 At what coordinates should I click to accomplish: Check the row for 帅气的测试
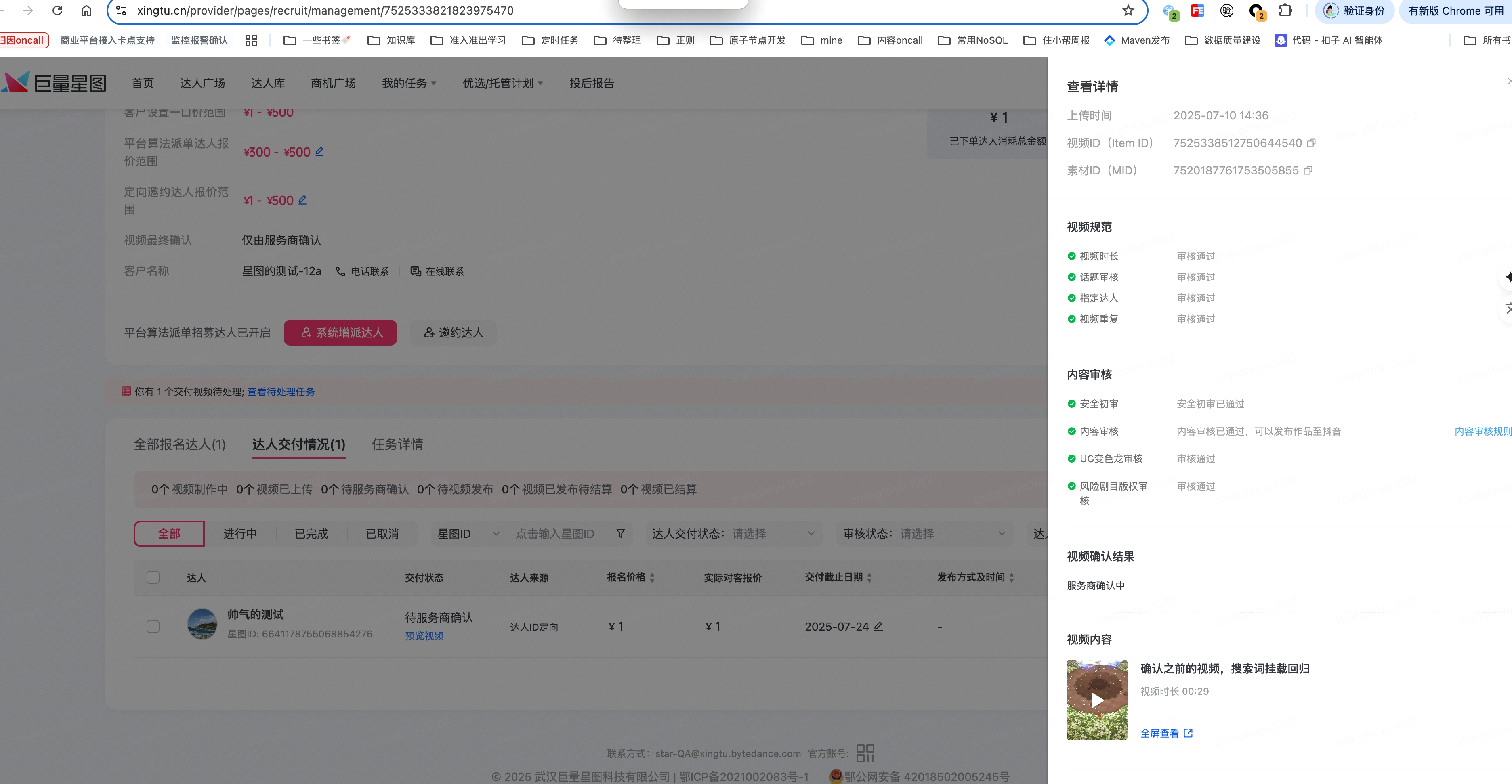coord(153,626)
